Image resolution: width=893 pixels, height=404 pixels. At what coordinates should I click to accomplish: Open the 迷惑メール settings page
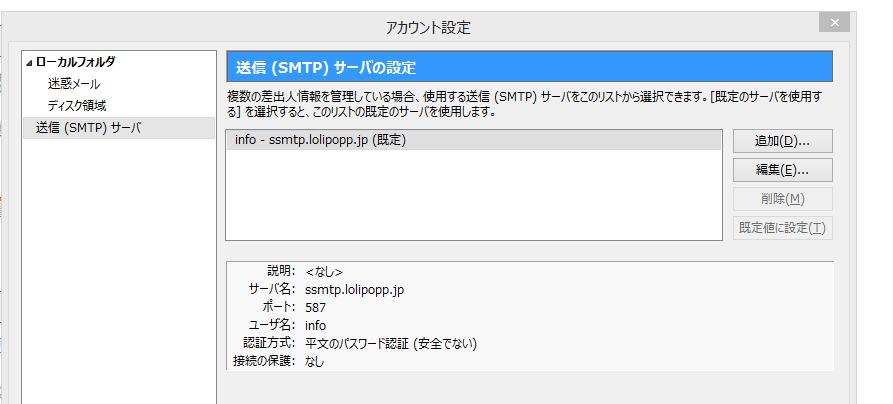click(74, 84)
